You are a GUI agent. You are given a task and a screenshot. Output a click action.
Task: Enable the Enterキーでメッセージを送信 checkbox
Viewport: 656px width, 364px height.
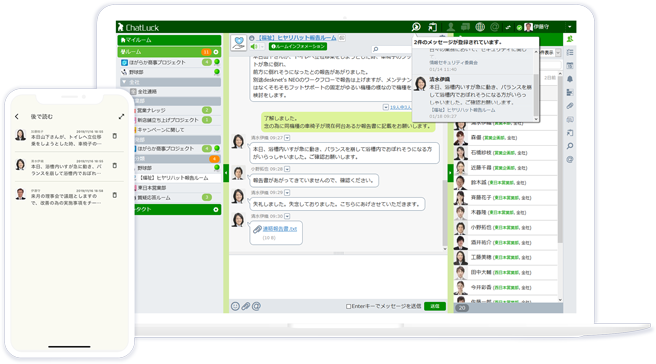[348, 307]
